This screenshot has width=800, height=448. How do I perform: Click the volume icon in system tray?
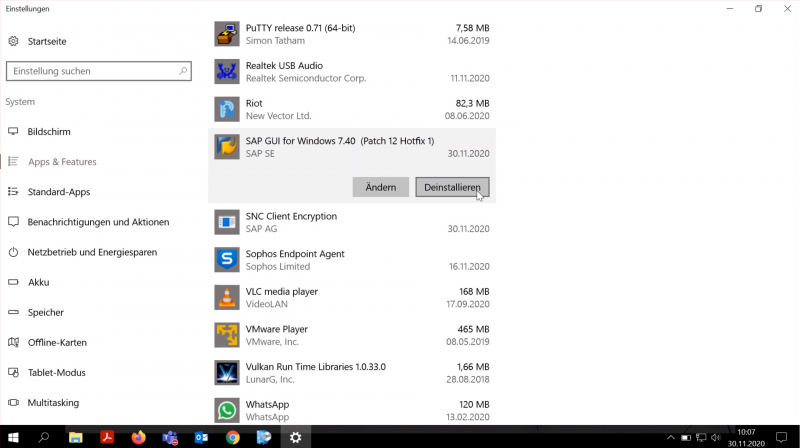point(716,438)
